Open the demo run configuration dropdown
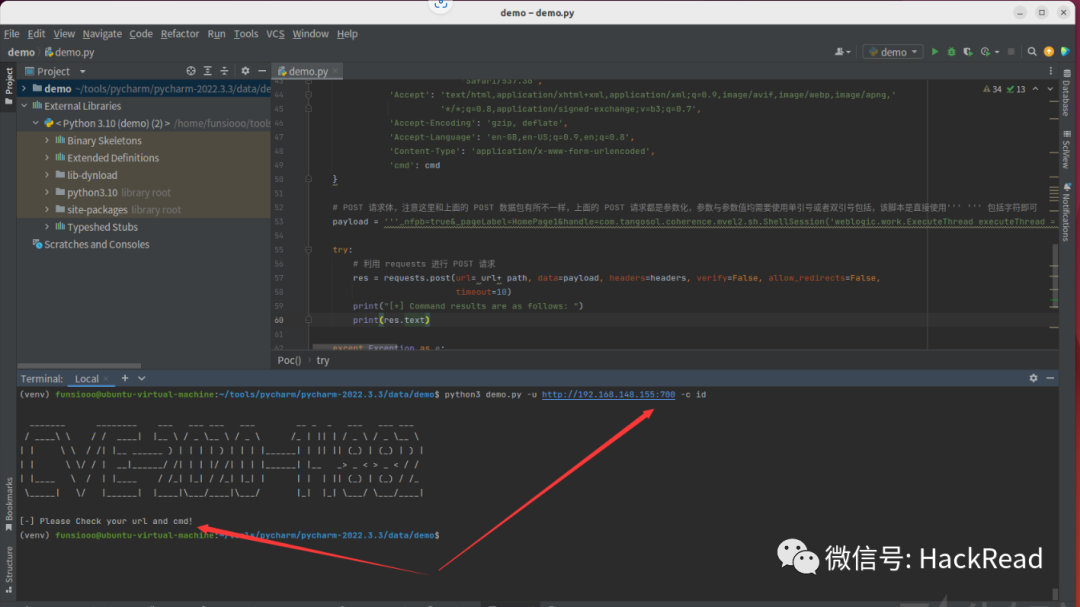Image resolution: width=1080 pixels, height=607 pixels. pyautogui.click(x=893, y=52)
